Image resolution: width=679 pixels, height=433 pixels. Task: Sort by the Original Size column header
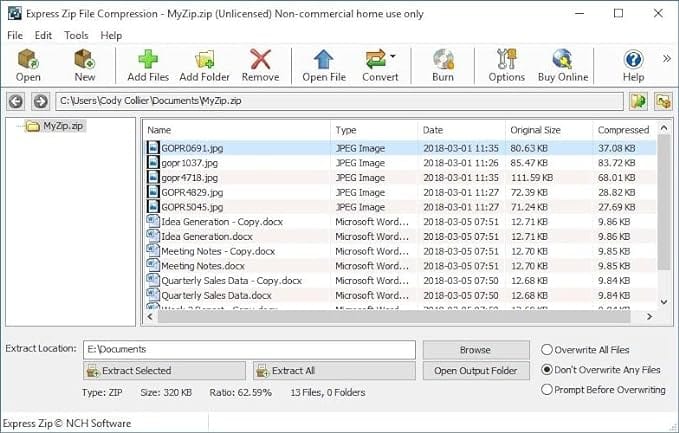coord(549,130)
